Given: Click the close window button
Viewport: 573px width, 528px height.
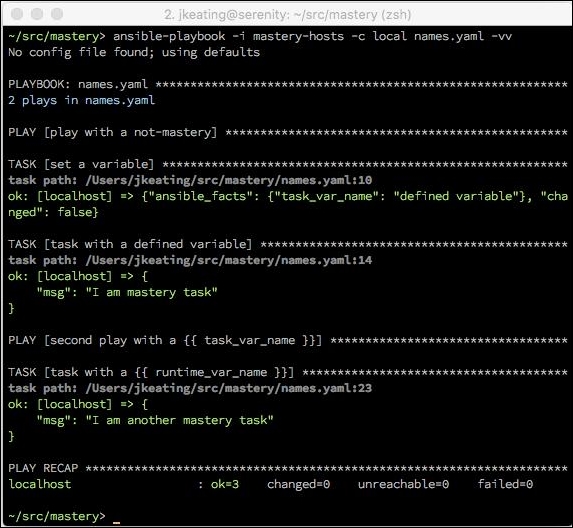Looking at the screenshot, I should (x=17, y=14).
